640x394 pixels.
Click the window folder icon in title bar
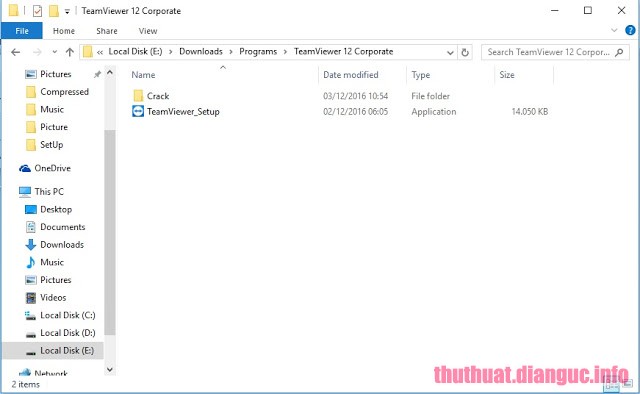(x=13, y=10)
